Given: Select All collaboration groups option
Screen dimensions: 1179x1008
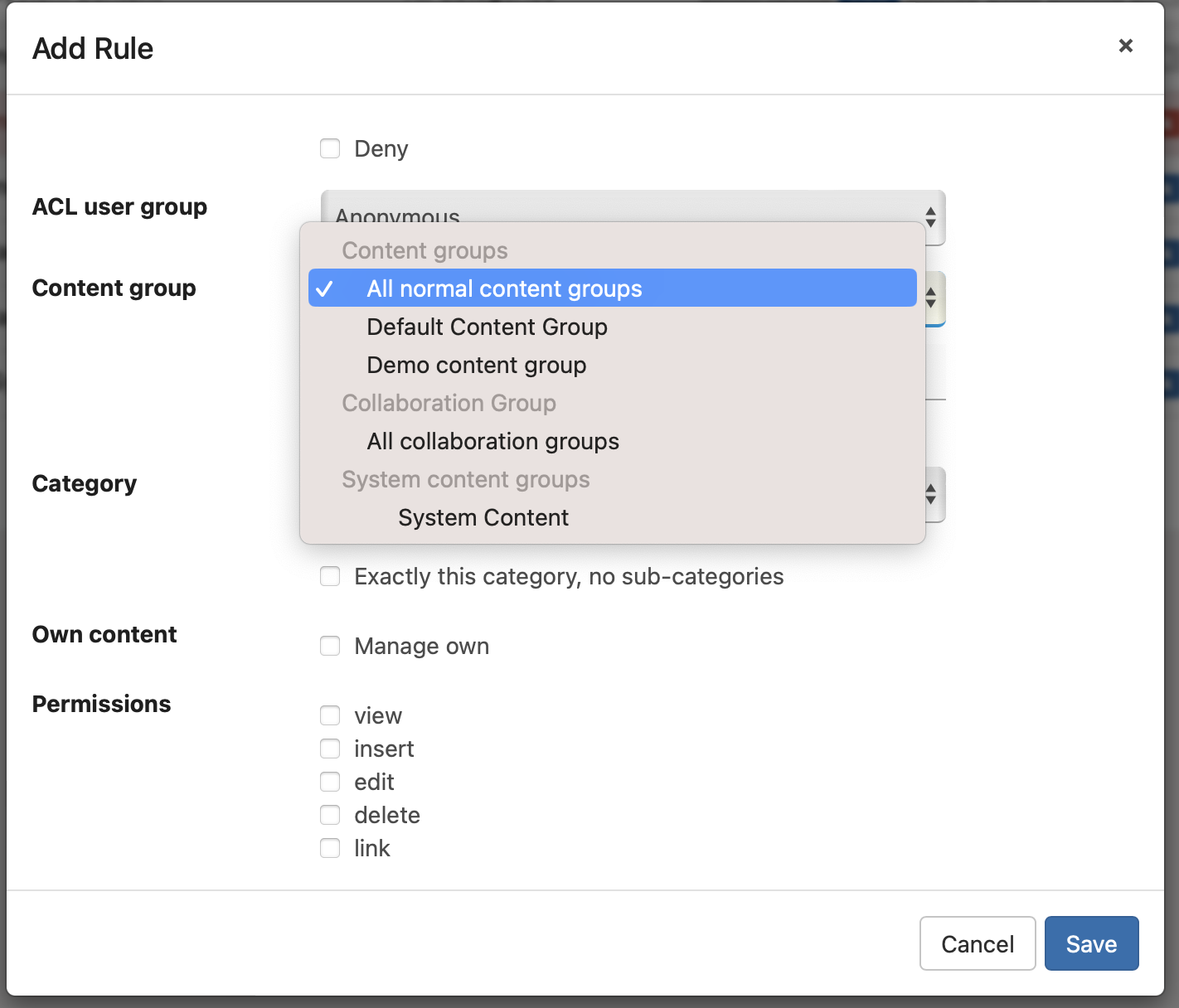Looking at the screenshot, I should pyautogui.click(x=492, y=441).
